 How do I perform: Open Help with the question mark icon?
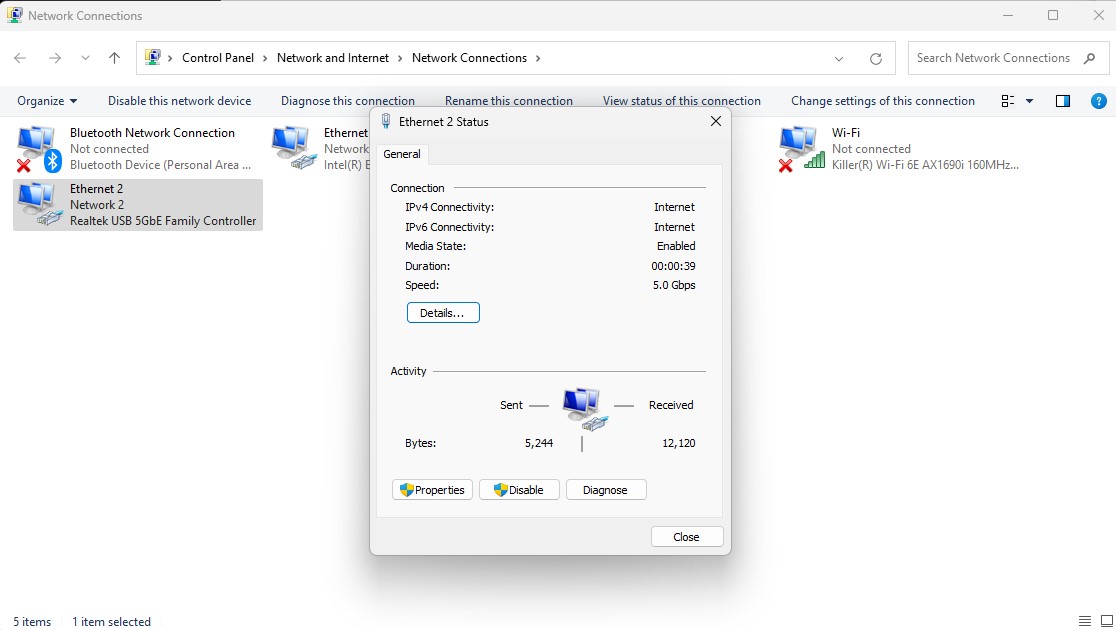tap(1099, 101)
